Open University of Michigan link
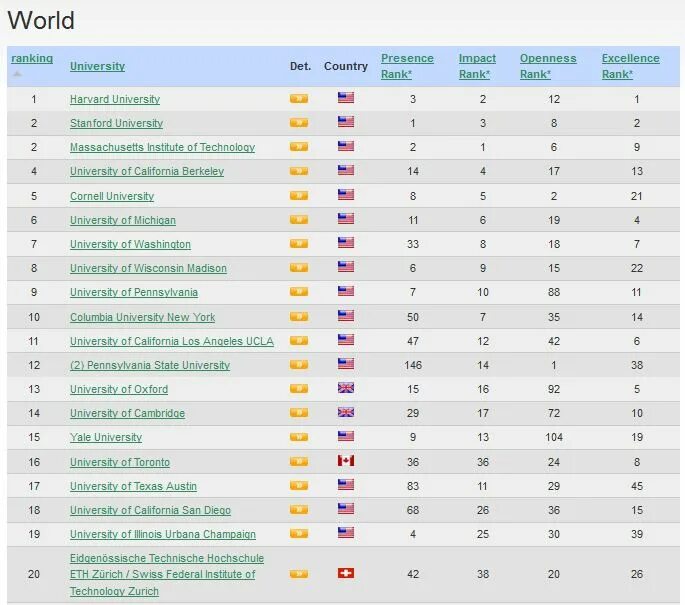 [123, 220]
